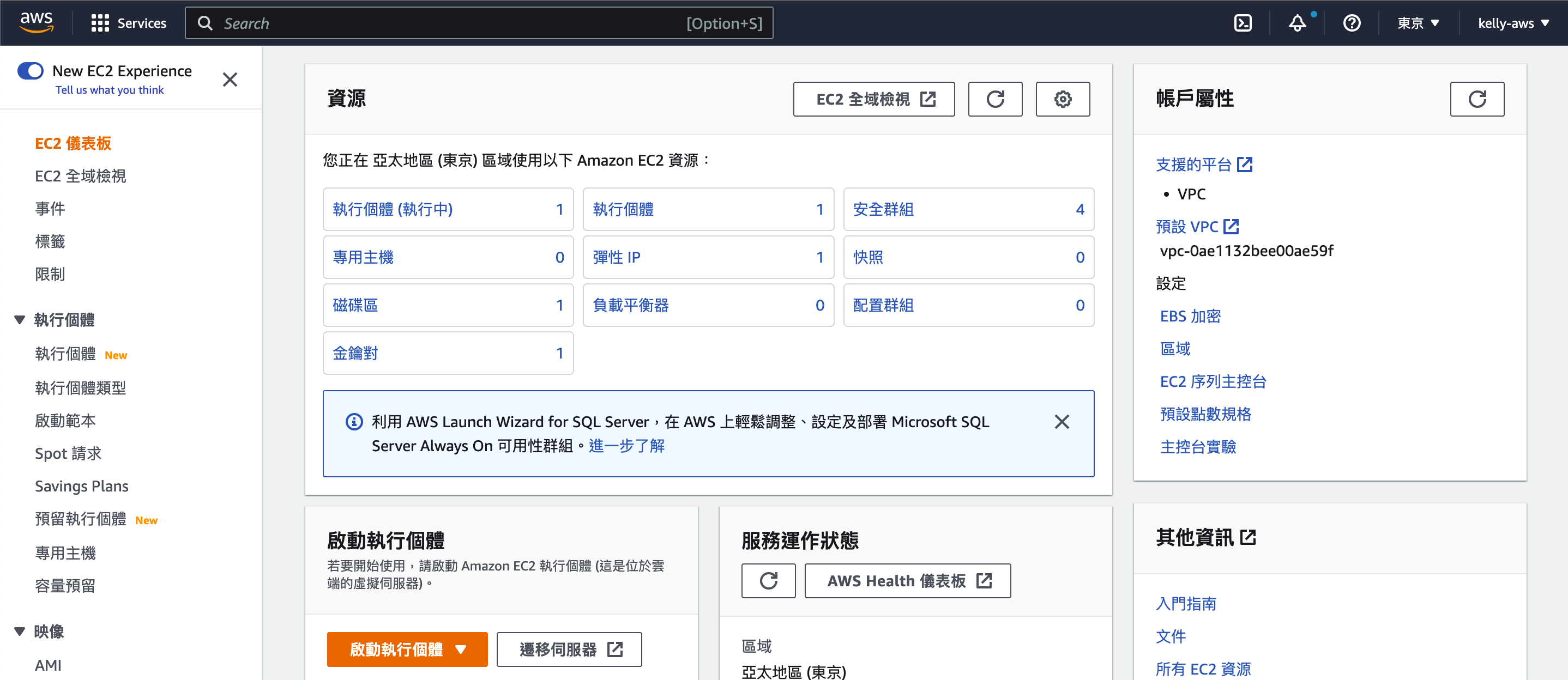Click the Tell us what you think link

[110, 90]
